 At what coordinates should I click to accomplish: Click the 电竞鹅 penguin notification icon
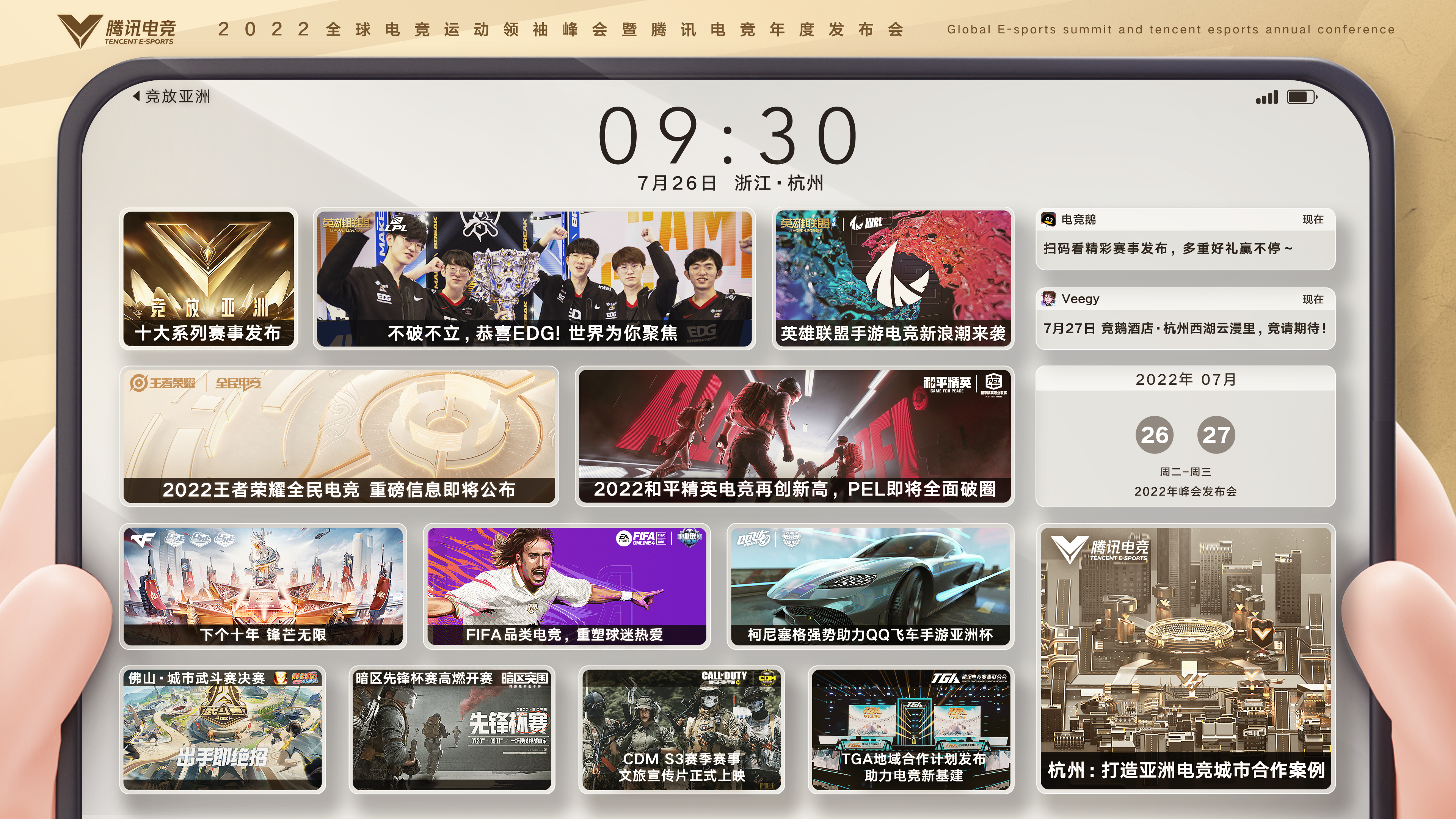(1048, 219)
